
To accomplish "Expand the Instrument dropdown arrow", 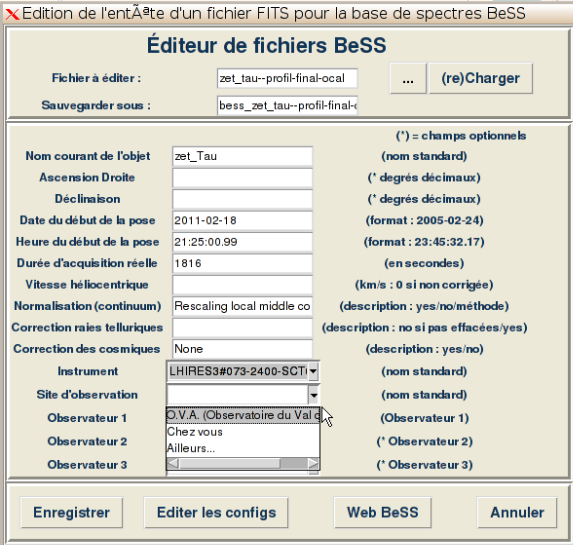I will click(313, 371).
